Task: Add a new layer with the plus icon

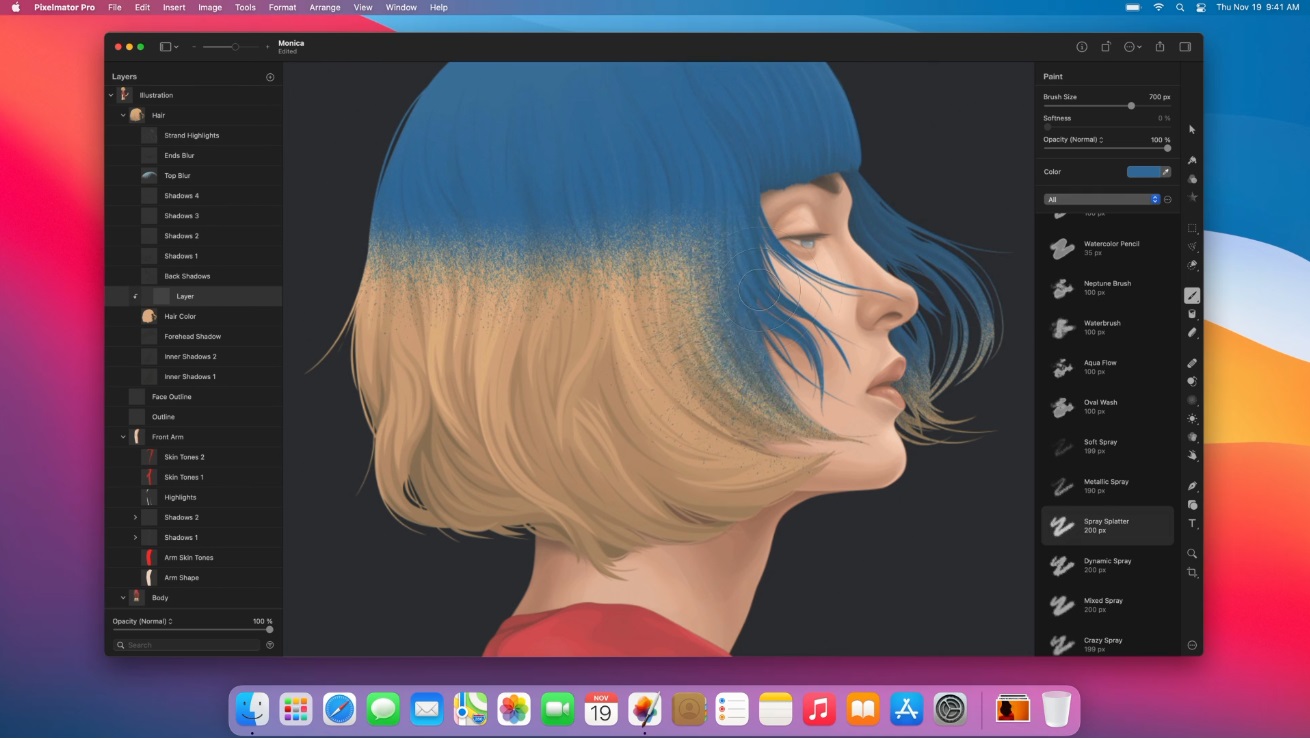Action: click(x=270, y=77)
